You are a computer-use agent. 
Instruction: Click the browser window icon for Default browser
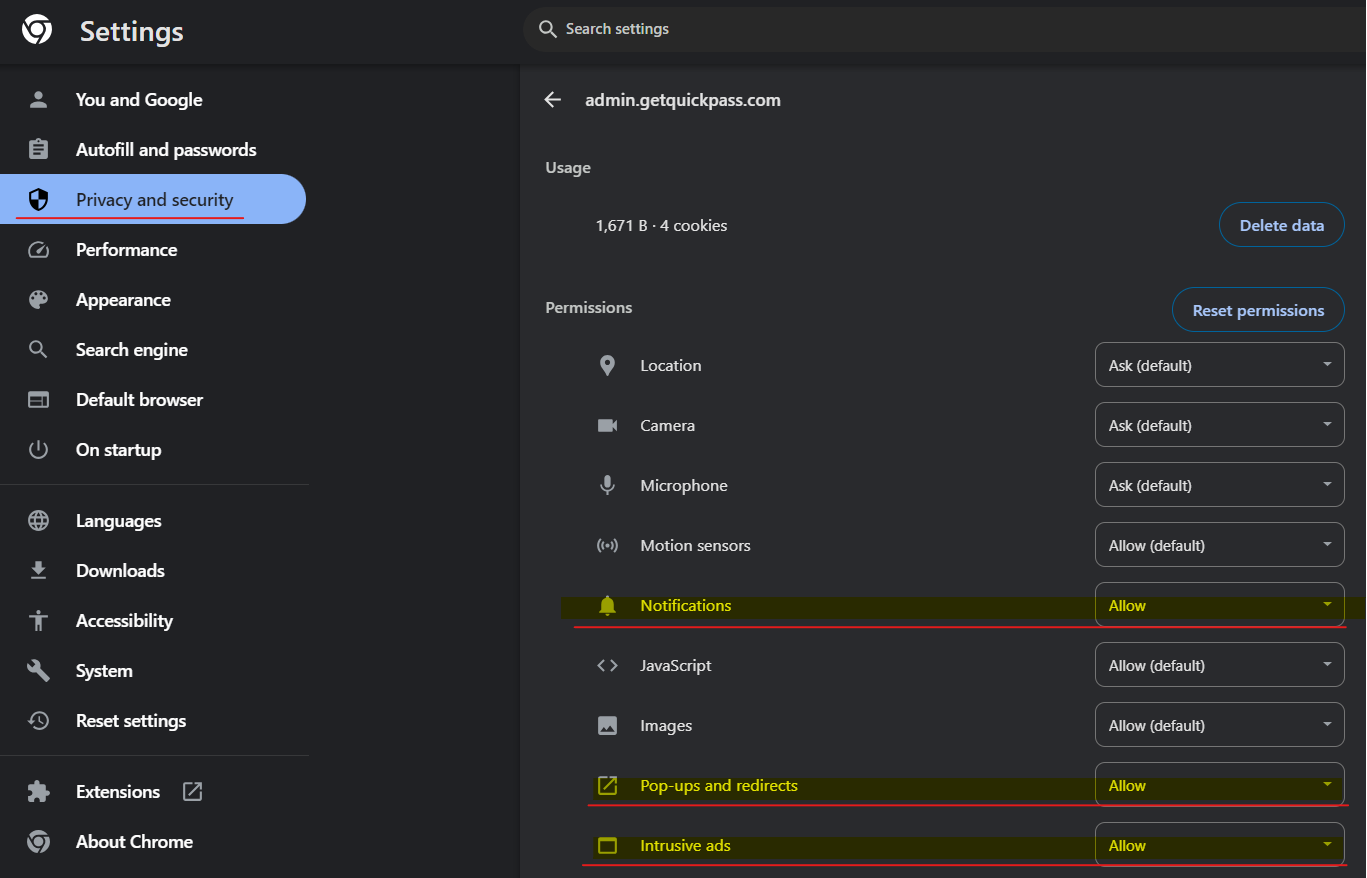(x=38, y=399)
